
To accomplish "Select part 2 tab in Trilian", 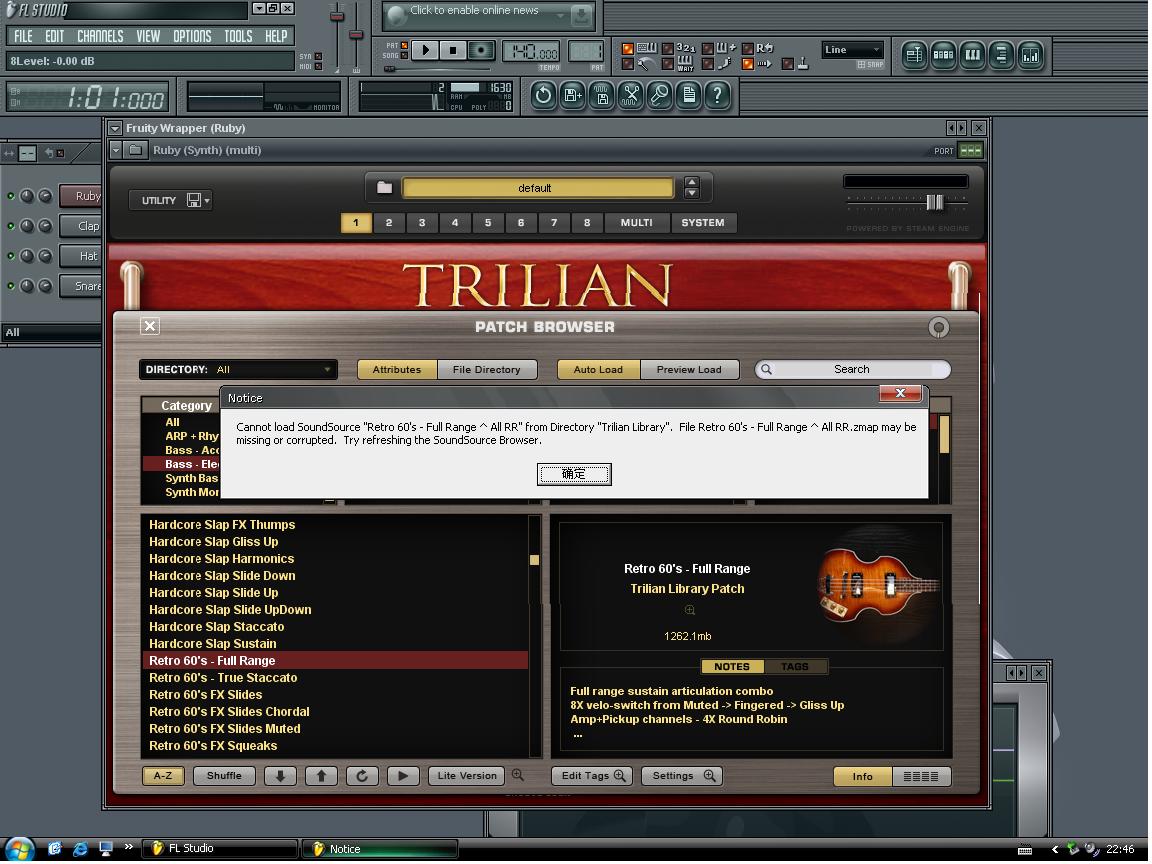I will pyautogui.click(x=389, y=223).
